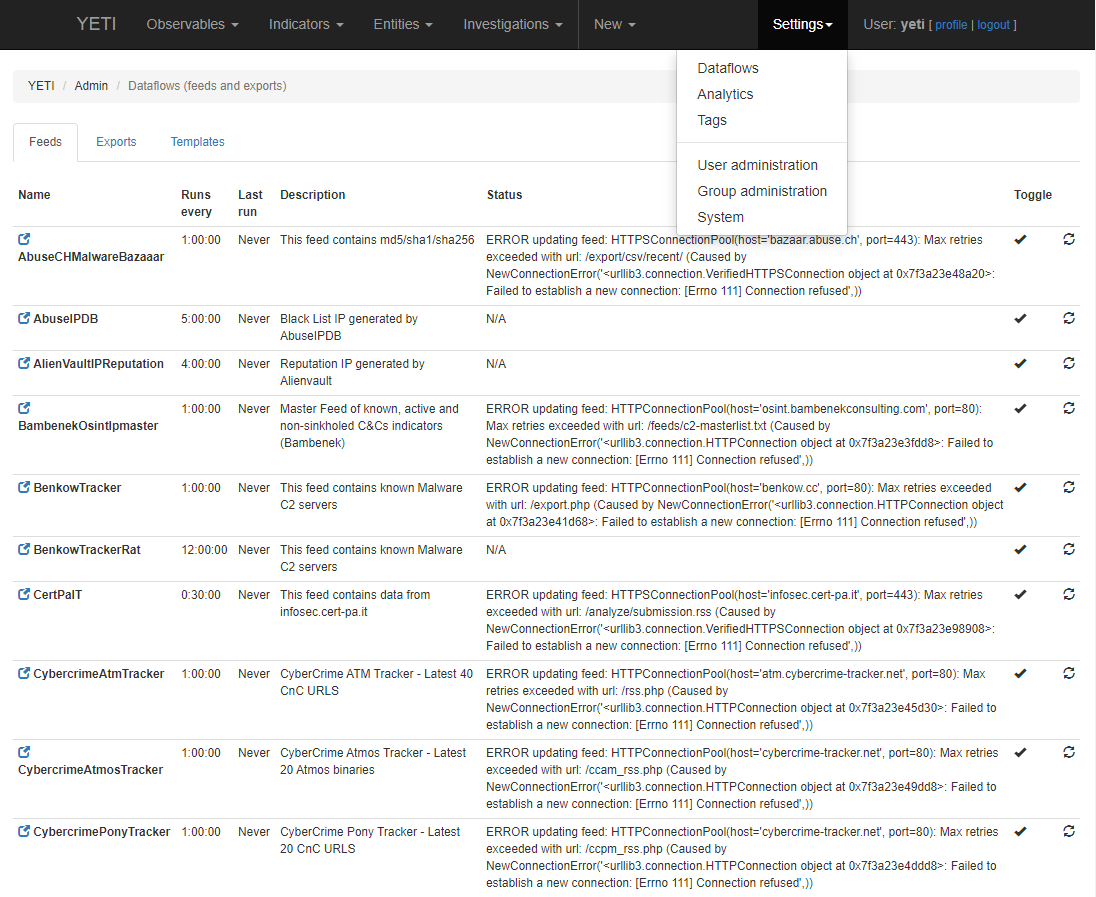Switch to the Templates tab

(198, 142)
